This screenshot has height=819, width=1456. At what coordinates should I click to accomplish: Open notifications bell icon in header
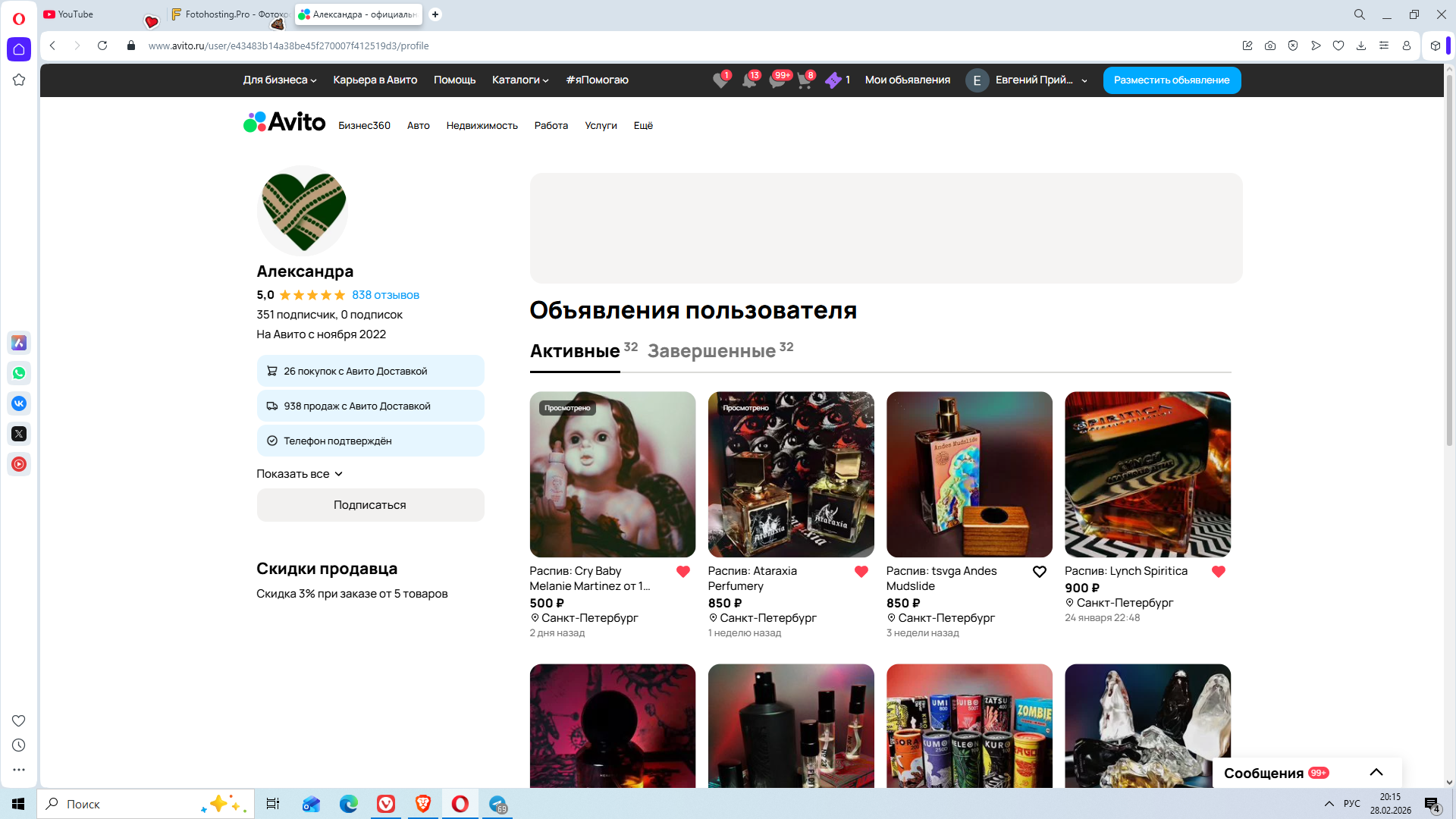[x=748, y=80]
